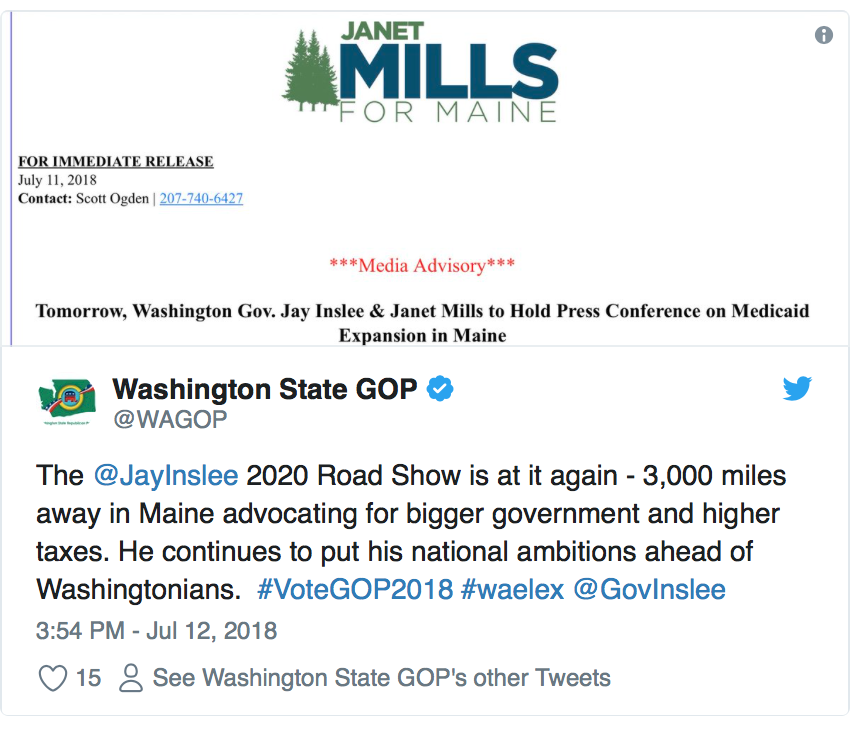The width and height of the screenshot is (856, 730).
Task: Open the Twitter bird logo
Action: [797, 388]
